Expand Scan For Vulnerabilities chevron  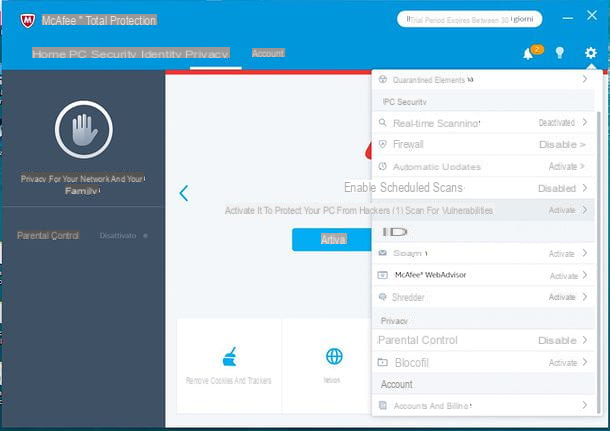585,210
